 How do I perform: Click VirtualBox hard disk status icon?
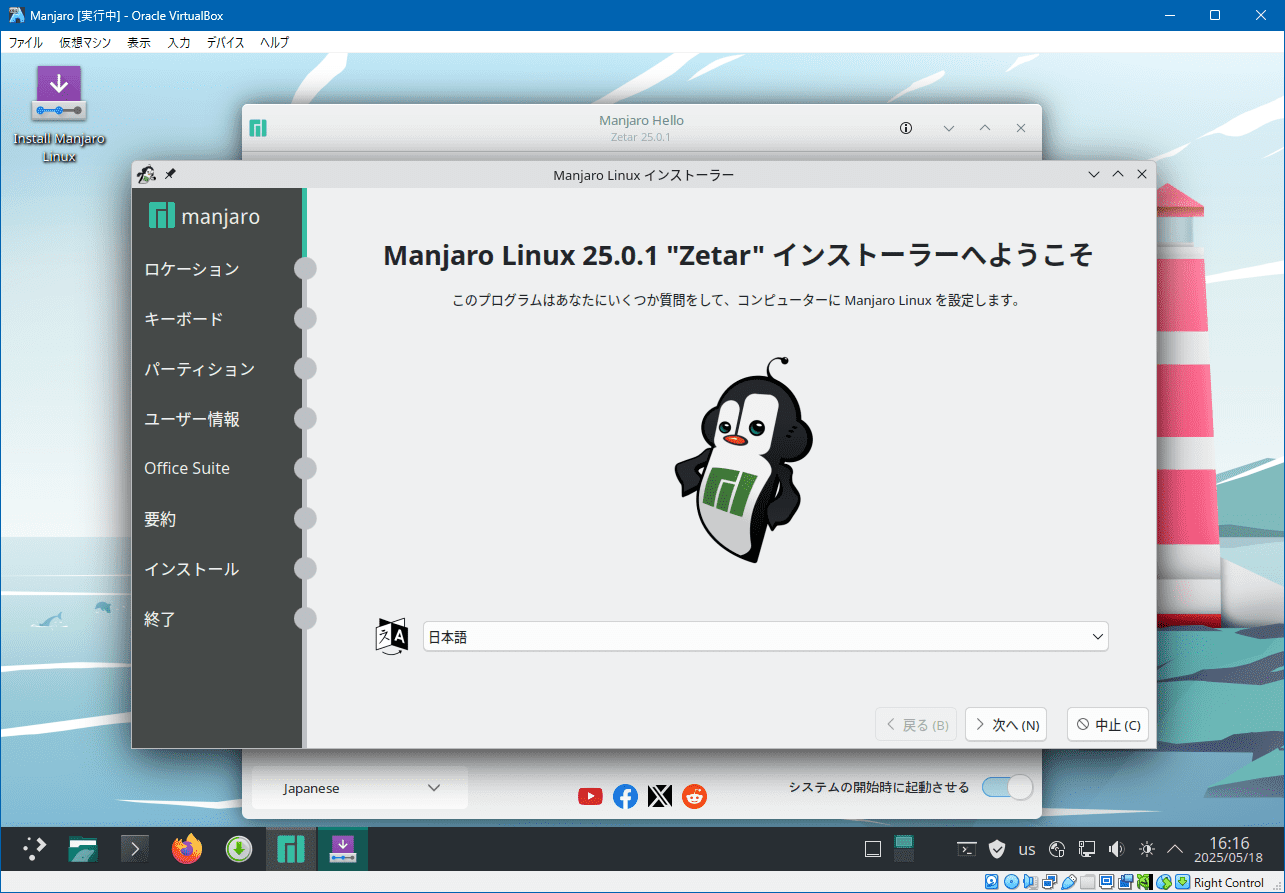[x=992, y=882]
